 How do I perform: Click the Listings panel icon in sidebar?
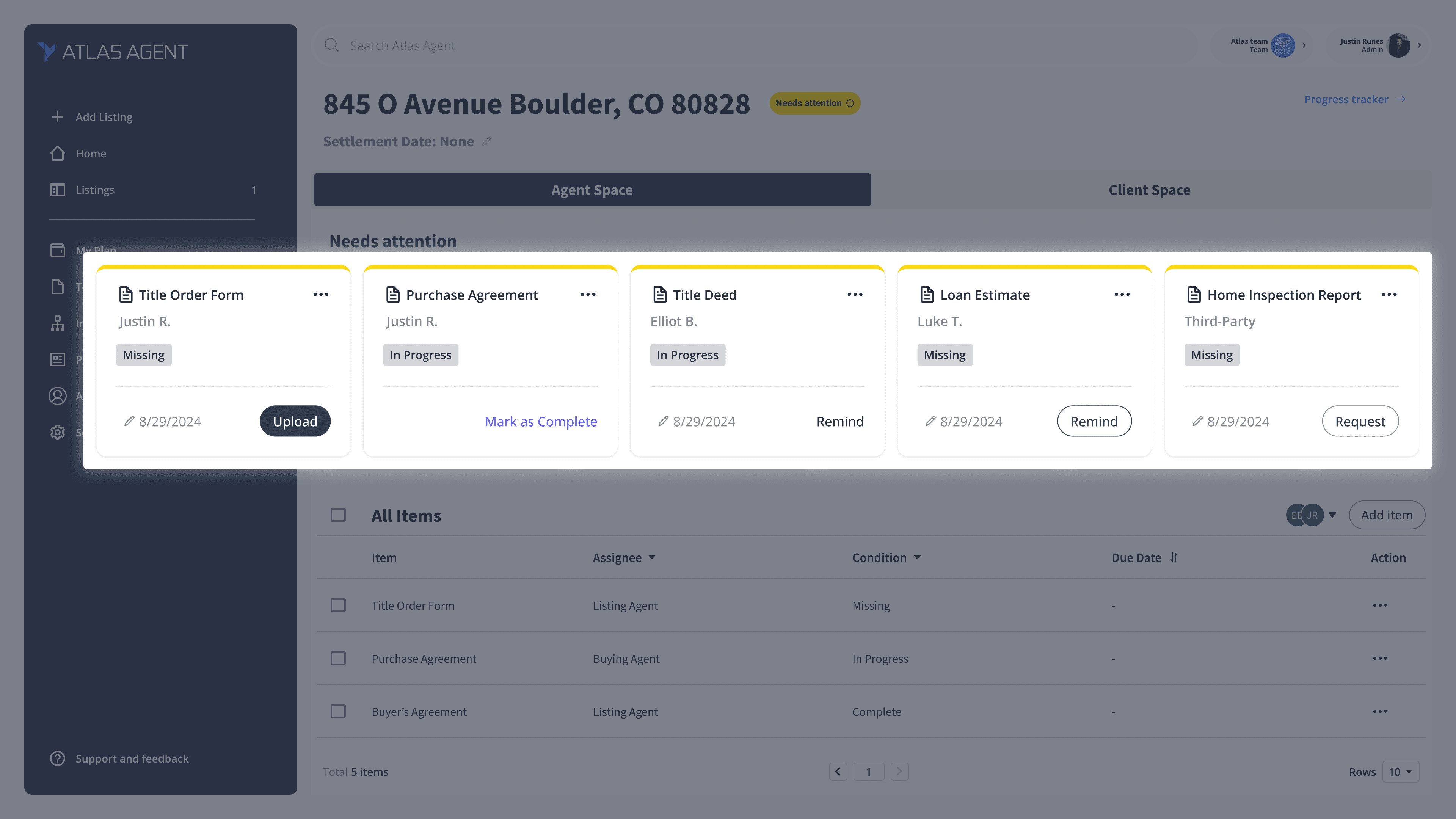point(57,190)
